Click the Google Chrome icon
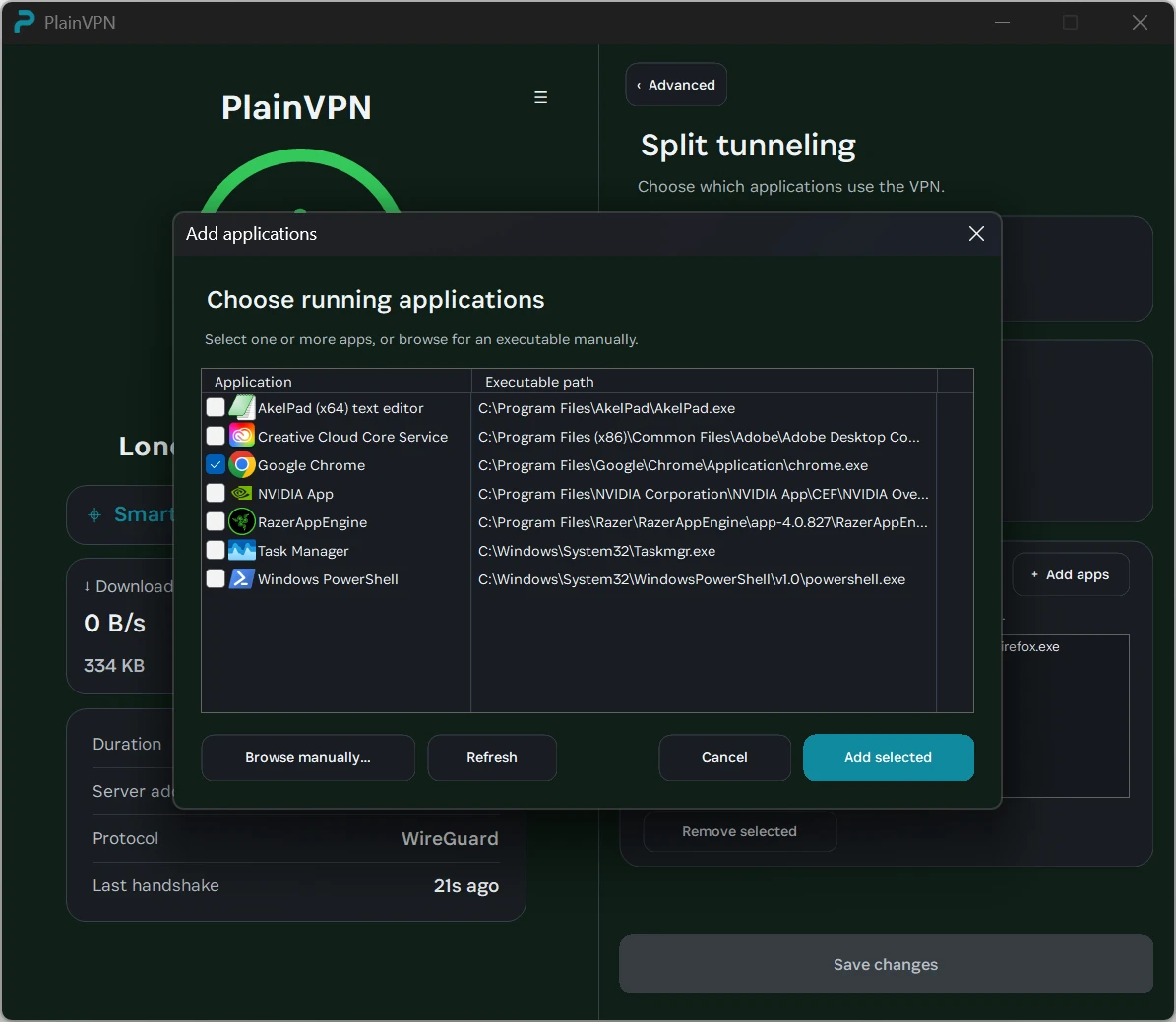Image resolution: width=1176 pixels, height=1022 pixels. click(241, 465)
